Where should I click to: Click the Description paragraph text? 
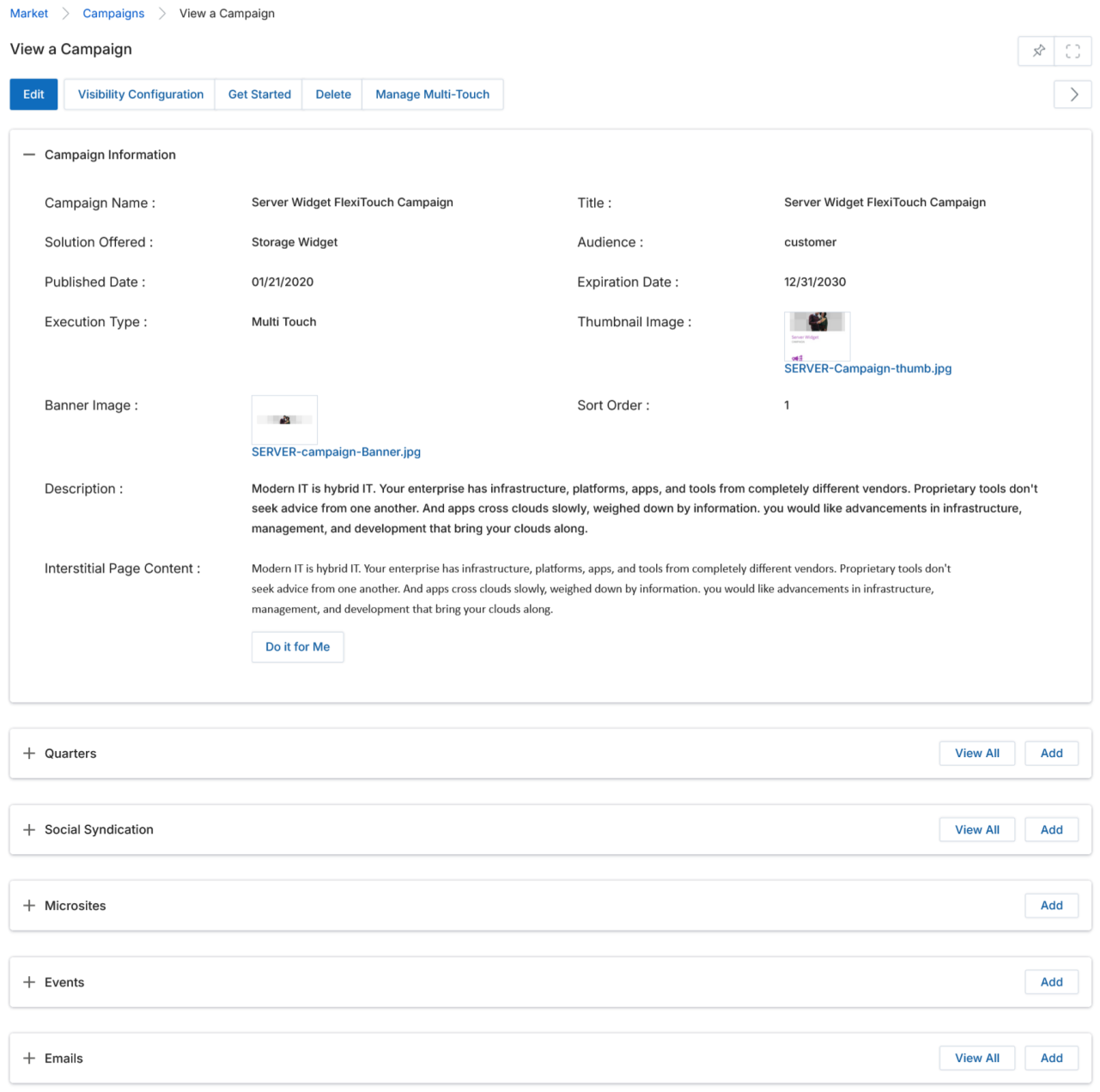click(x=645, y=508)
